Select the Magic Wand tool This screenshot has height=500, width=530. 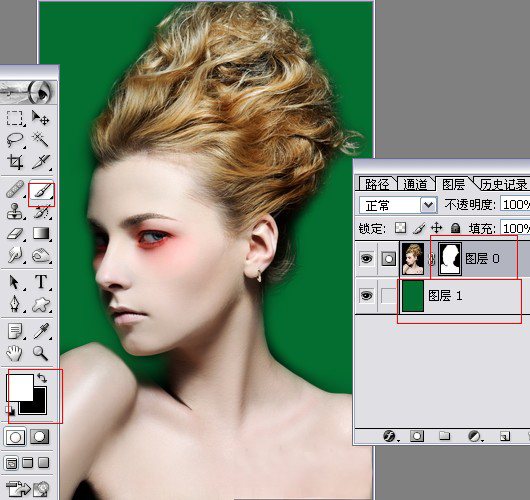pos(40,139)
